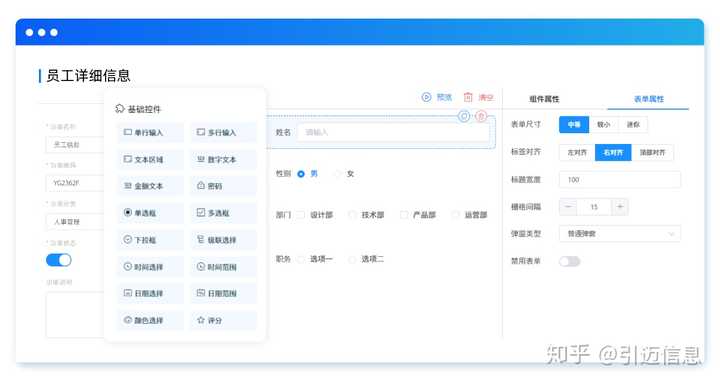Click the 姓名 text input
Viewport: 720px width, 384px height.
click(393, 132)
